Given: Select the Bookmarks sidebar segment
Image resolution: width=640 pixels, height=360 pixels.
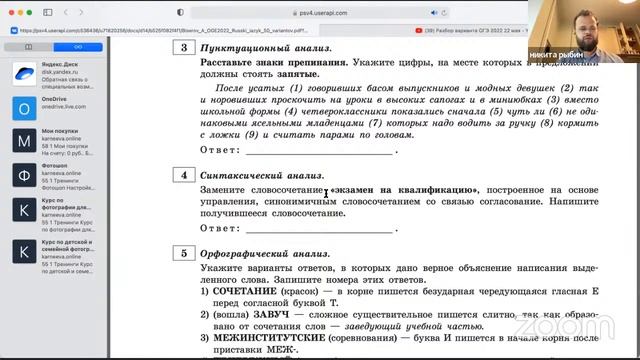Looking at the screenshot, I should pyautogui.click(x=29, y=47).
